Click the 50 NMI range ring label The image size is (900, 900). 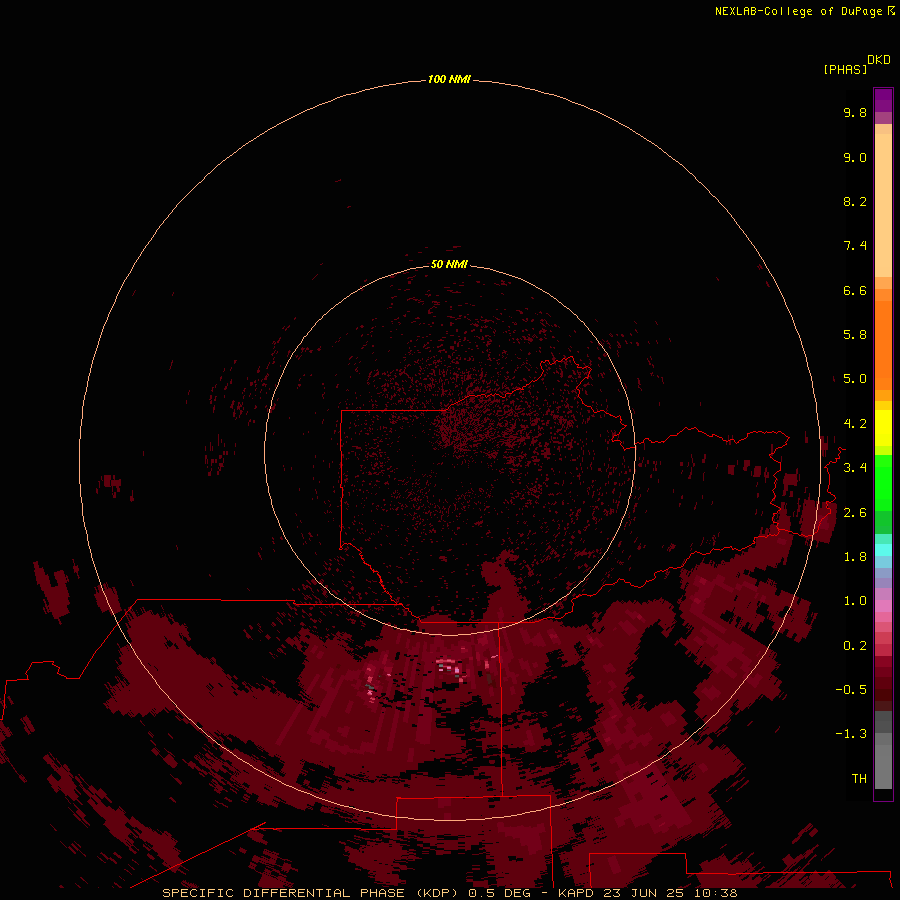pos(449,264)
